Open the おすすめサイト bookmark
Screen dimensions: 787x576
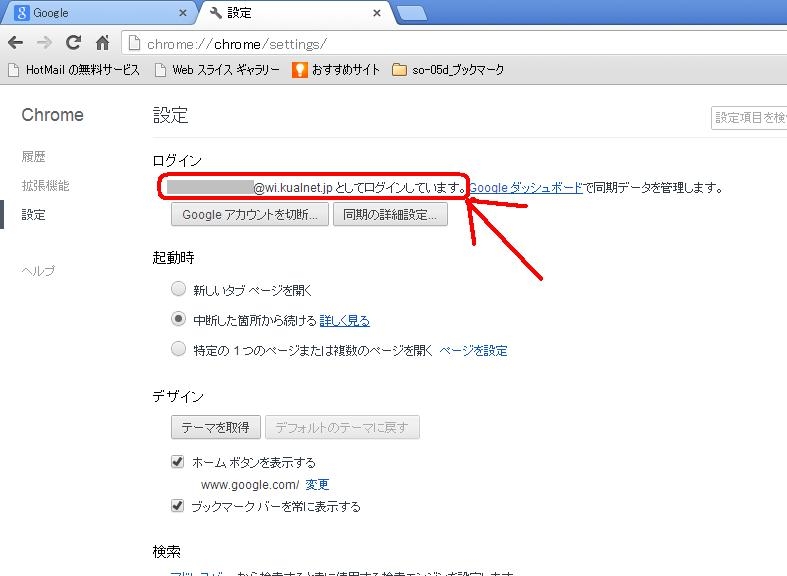pos(336,70)
